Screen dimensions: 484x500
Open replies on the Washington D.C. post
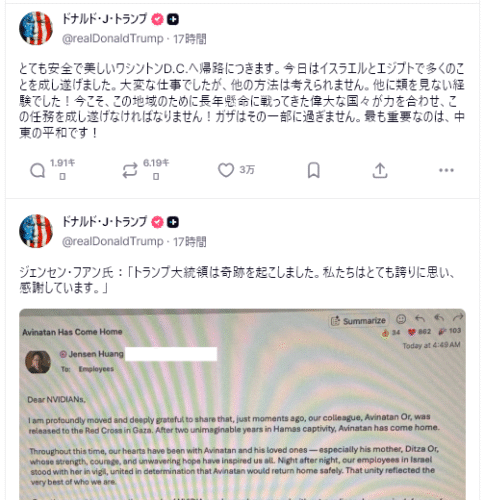coord(38,171)
